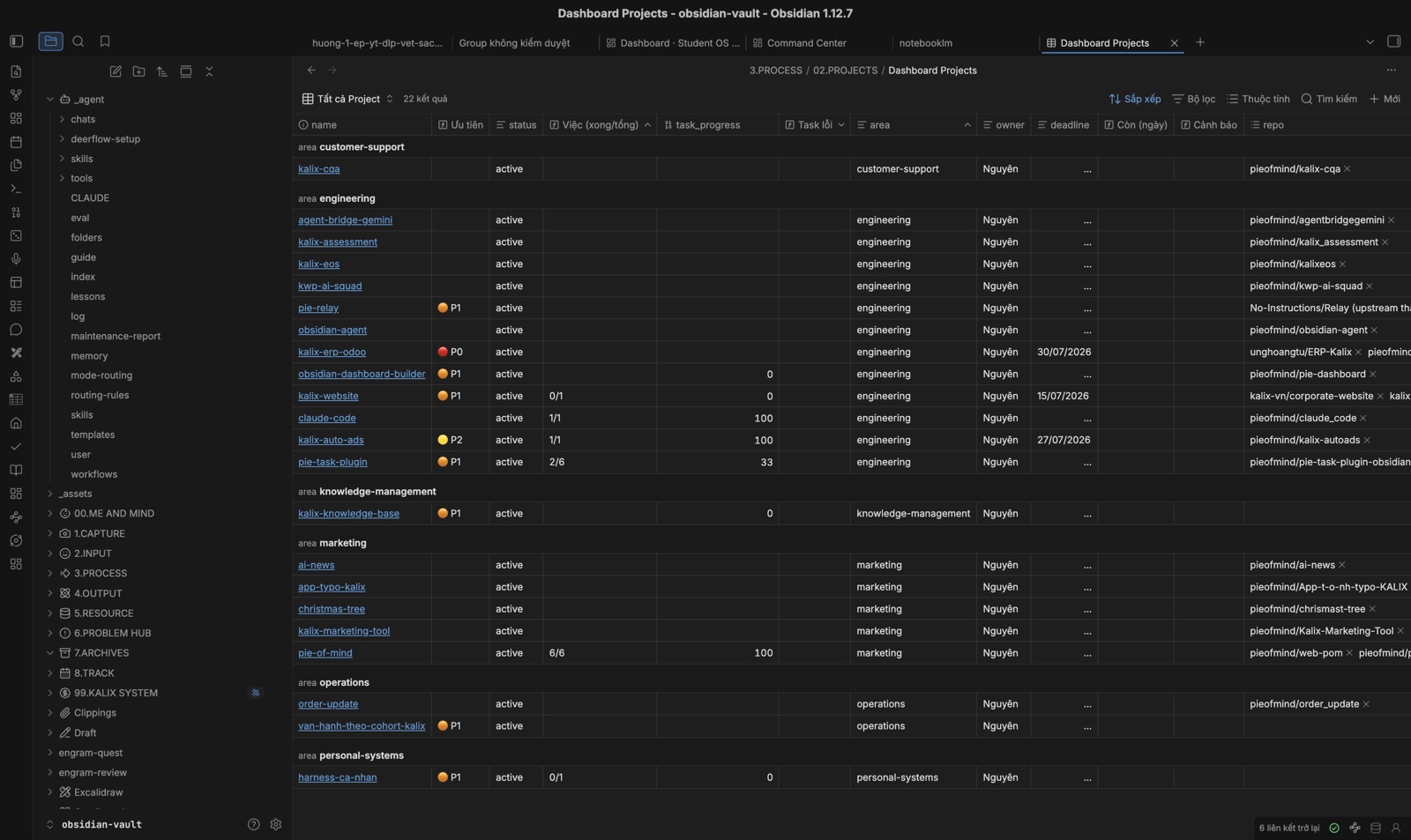Open the Tất cả Project view dropdown
The height and width of the screenshot is (840, 1411).
pyautogui.click(x=347, y=99)
